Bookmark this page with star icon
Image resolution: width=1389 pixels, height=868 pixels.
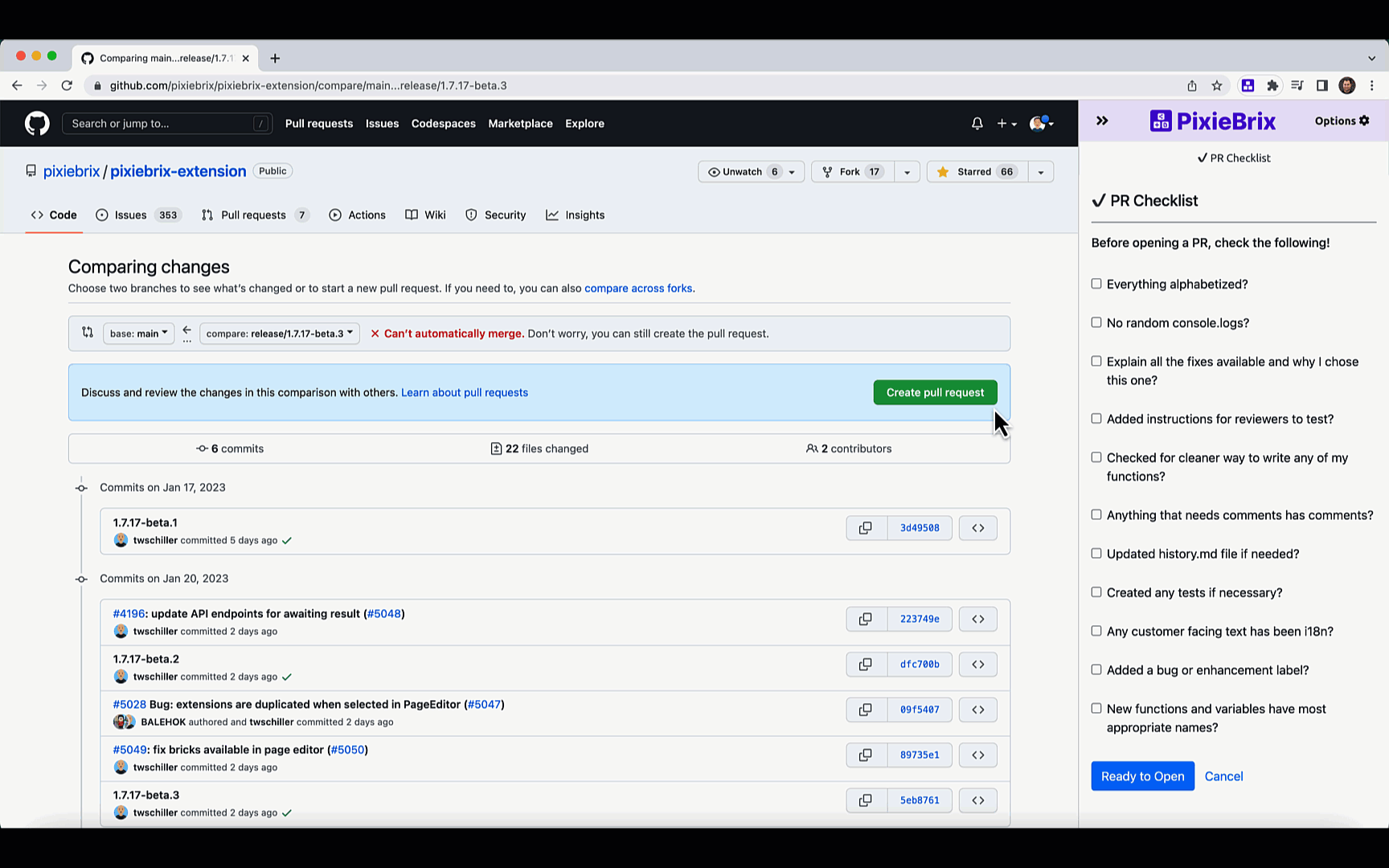[1217, 85]
